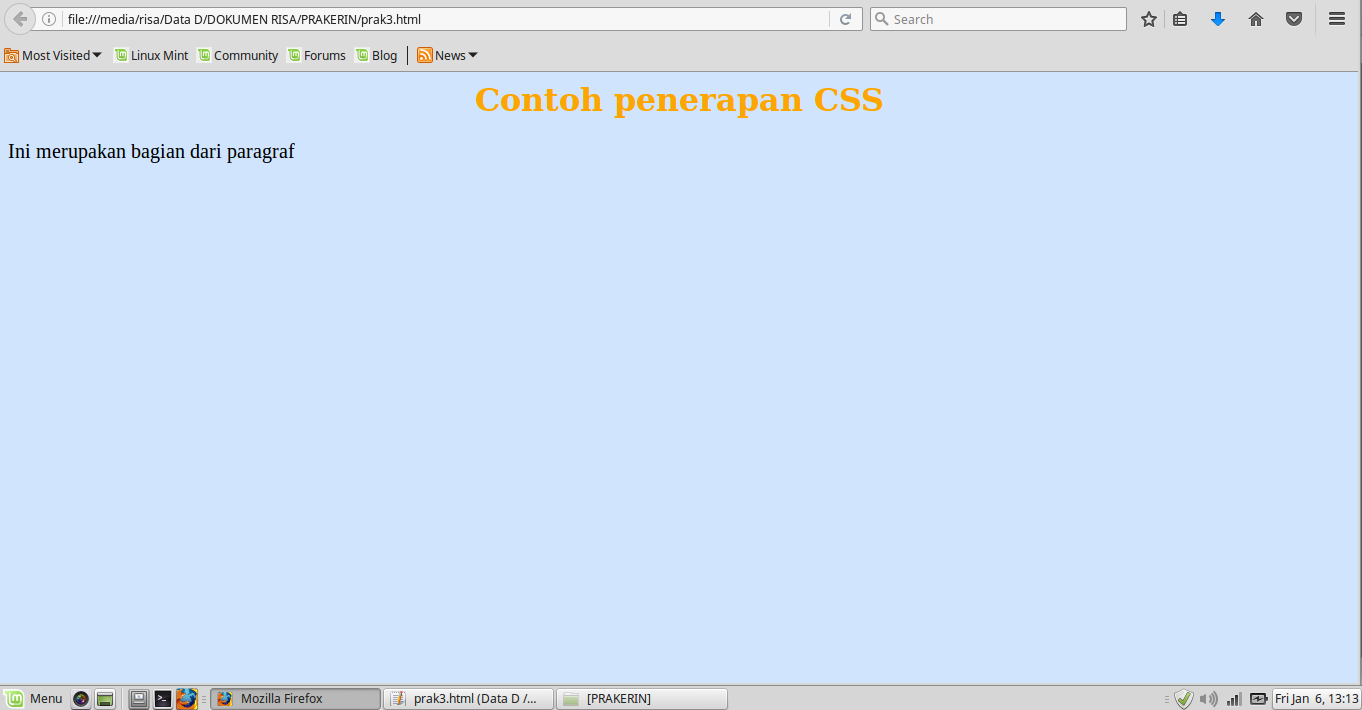
Task: Click the volume control in system tray
Action: pos(1209,699)
